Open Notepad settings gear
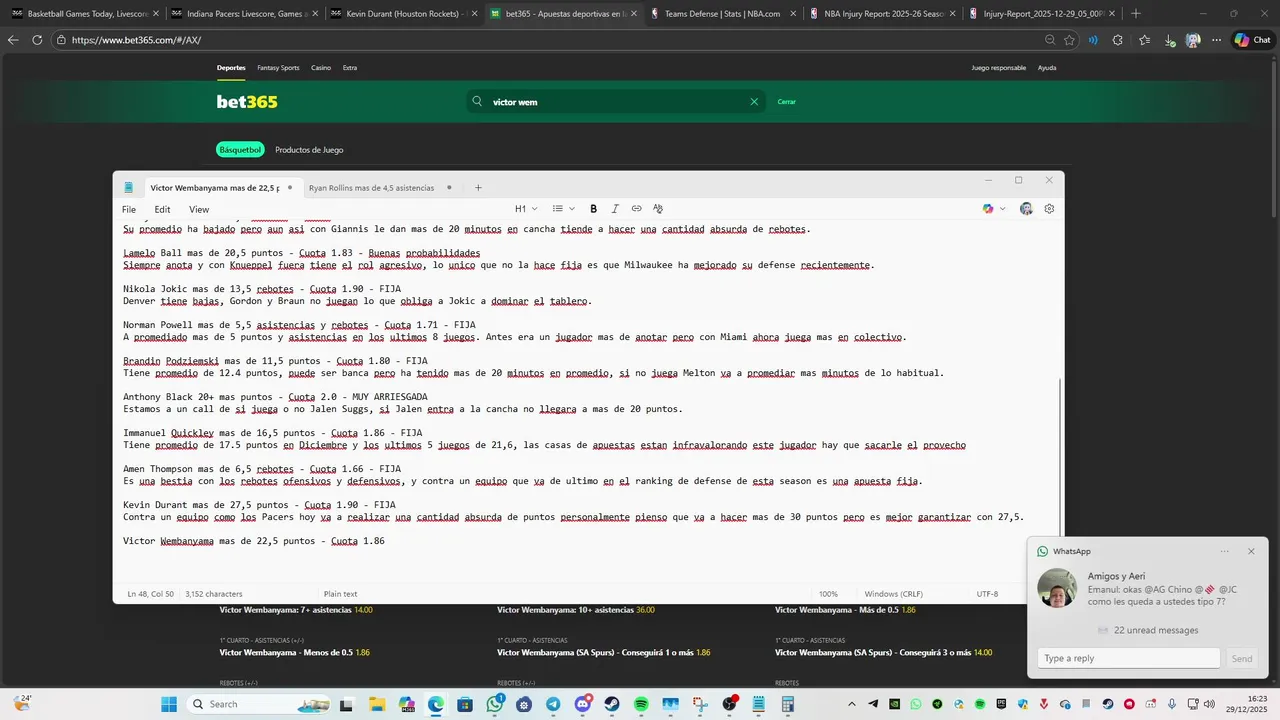Screen dimensions: 1280x720 (1049, 209)
